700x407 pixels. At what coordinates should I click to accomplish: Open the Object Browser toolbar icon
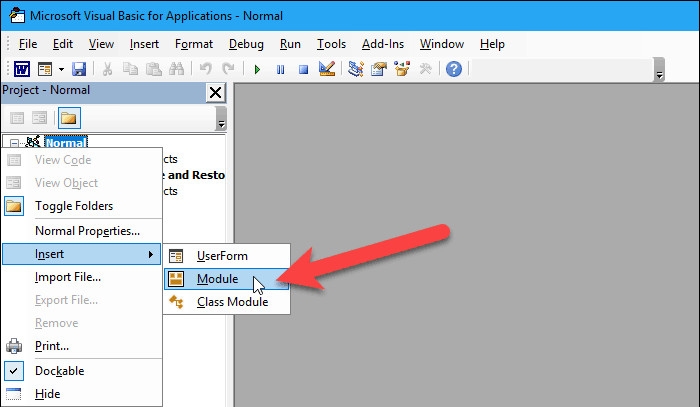click(x=402, y=69)
